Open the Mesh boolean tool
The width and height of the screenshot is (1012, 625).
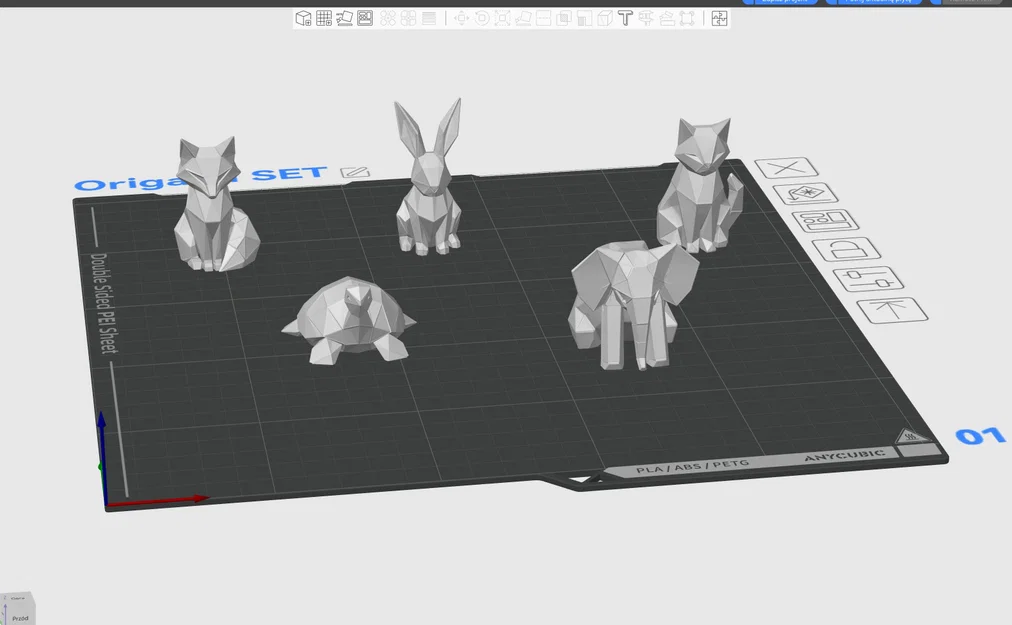pyautogui.click(x=564, y=18)
